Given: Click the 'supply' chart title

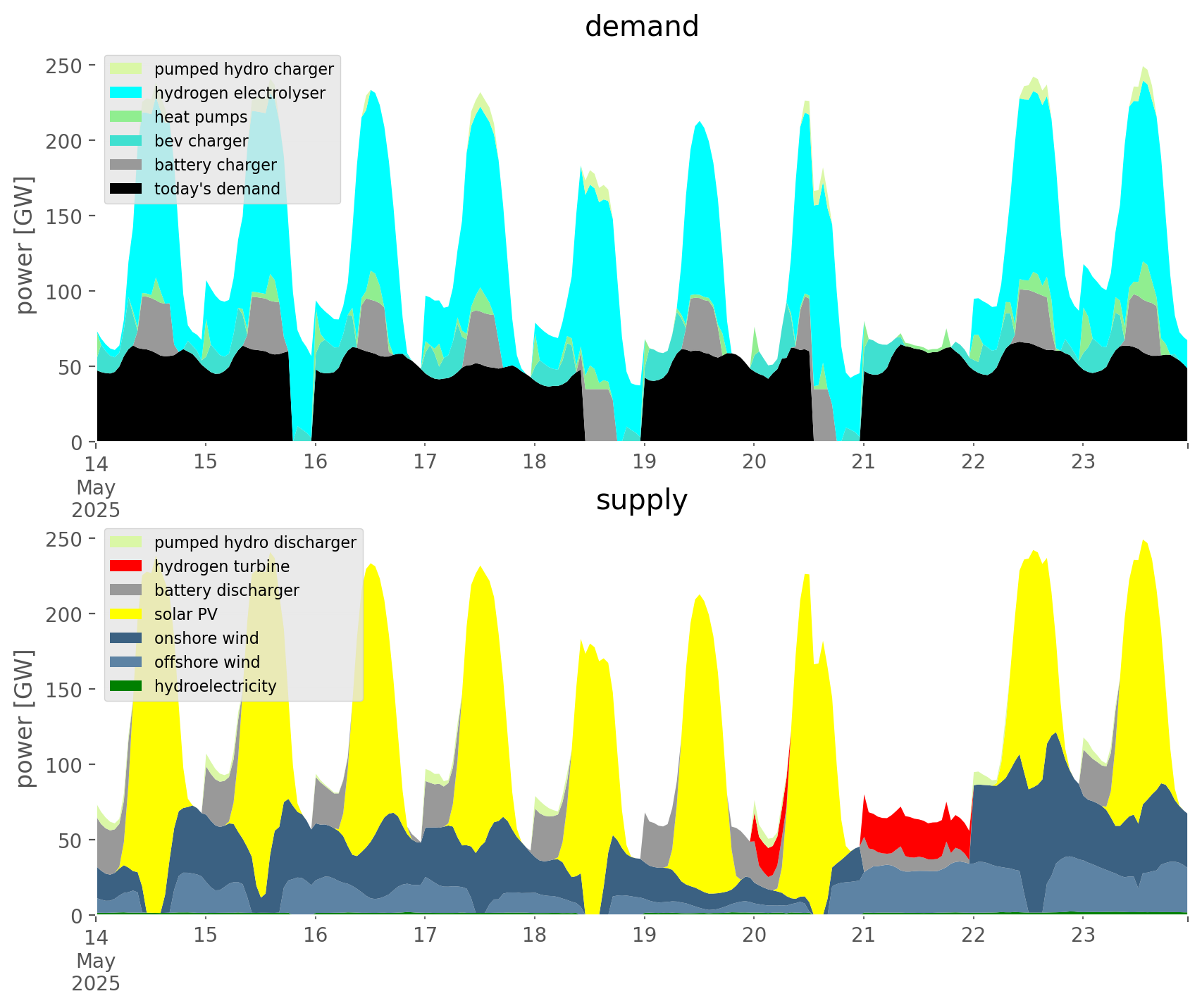Looking at the screenshot, I should [642, 501].
